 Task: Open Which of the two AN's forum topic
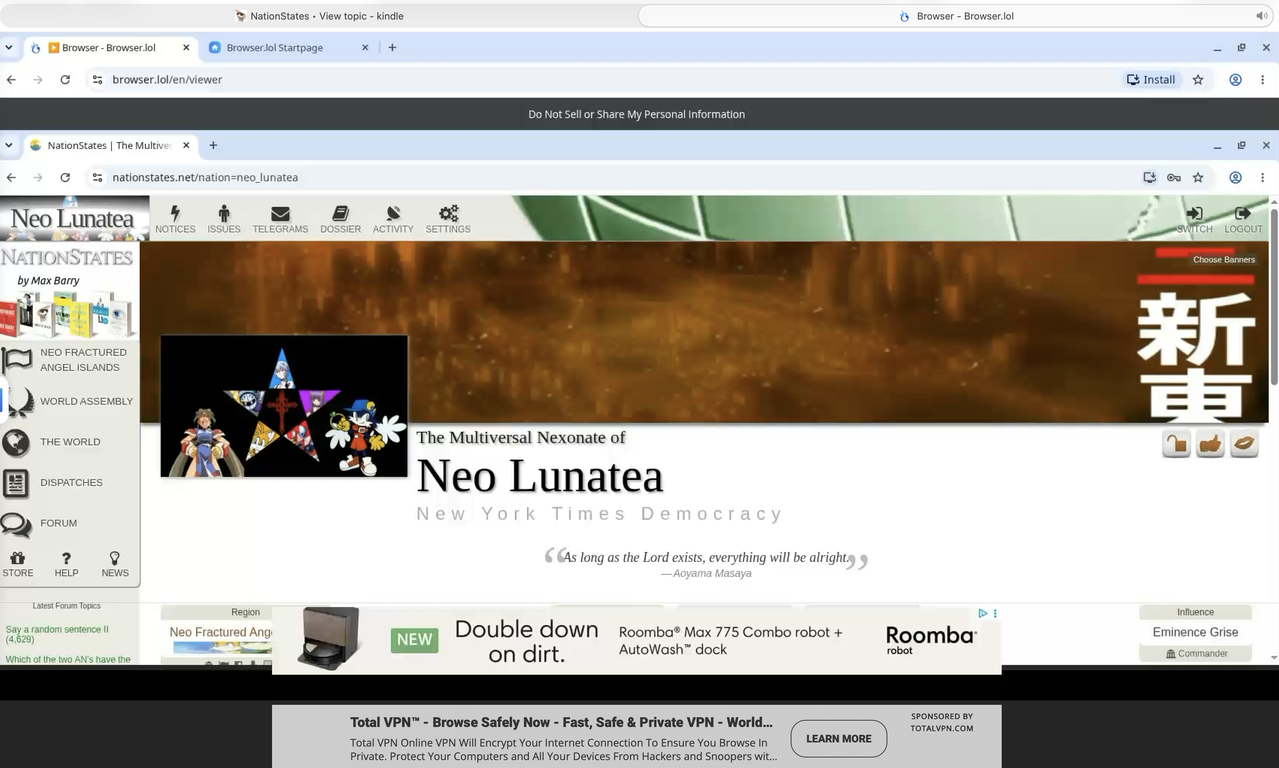pos(68,659)
